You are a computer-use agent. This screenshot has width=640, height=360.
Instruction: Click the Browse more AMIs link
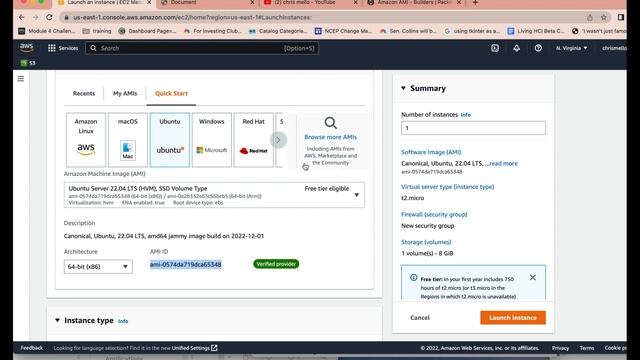(331, 137)
